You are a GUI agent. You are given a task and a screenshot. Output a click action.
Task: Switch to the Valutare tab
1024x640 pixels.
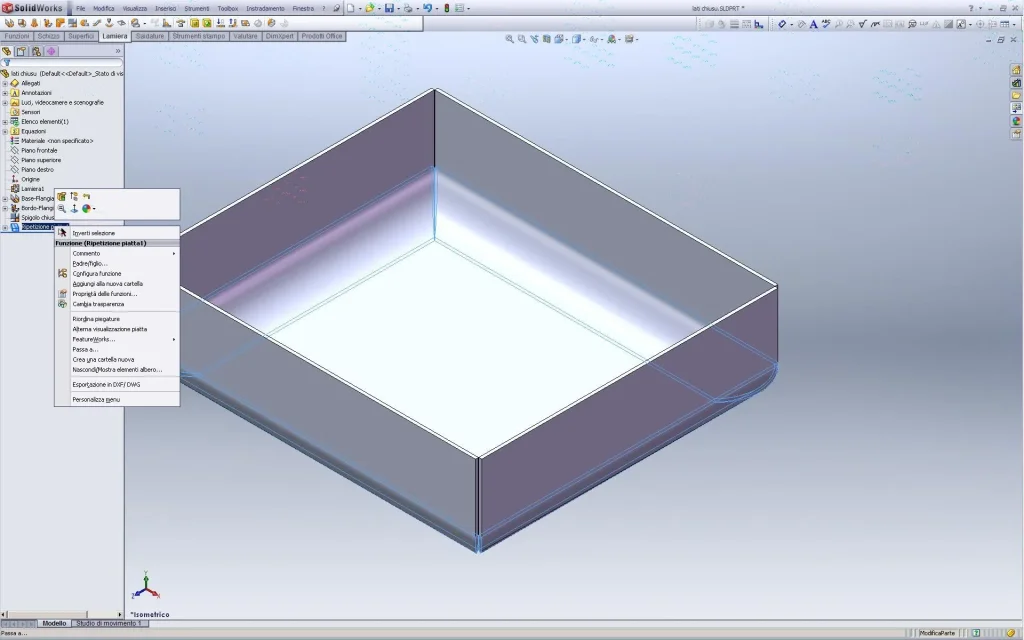(x=245, y=36)
